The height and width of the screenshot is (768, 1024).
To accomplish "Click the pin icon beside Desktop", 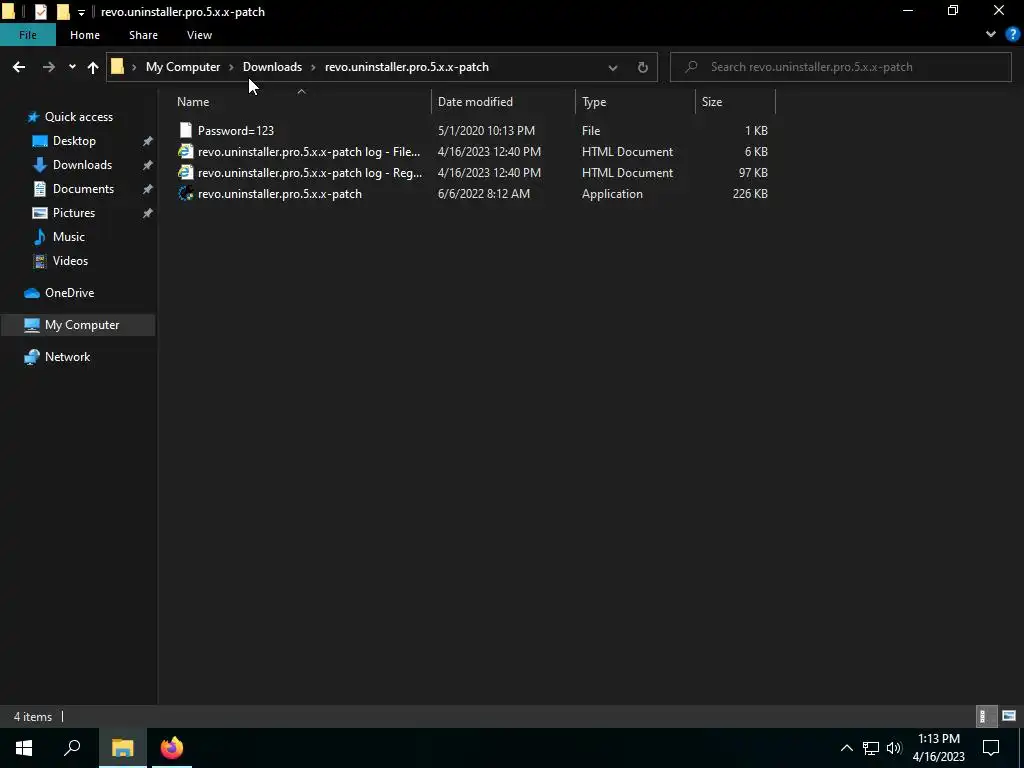I will [148, 141].
